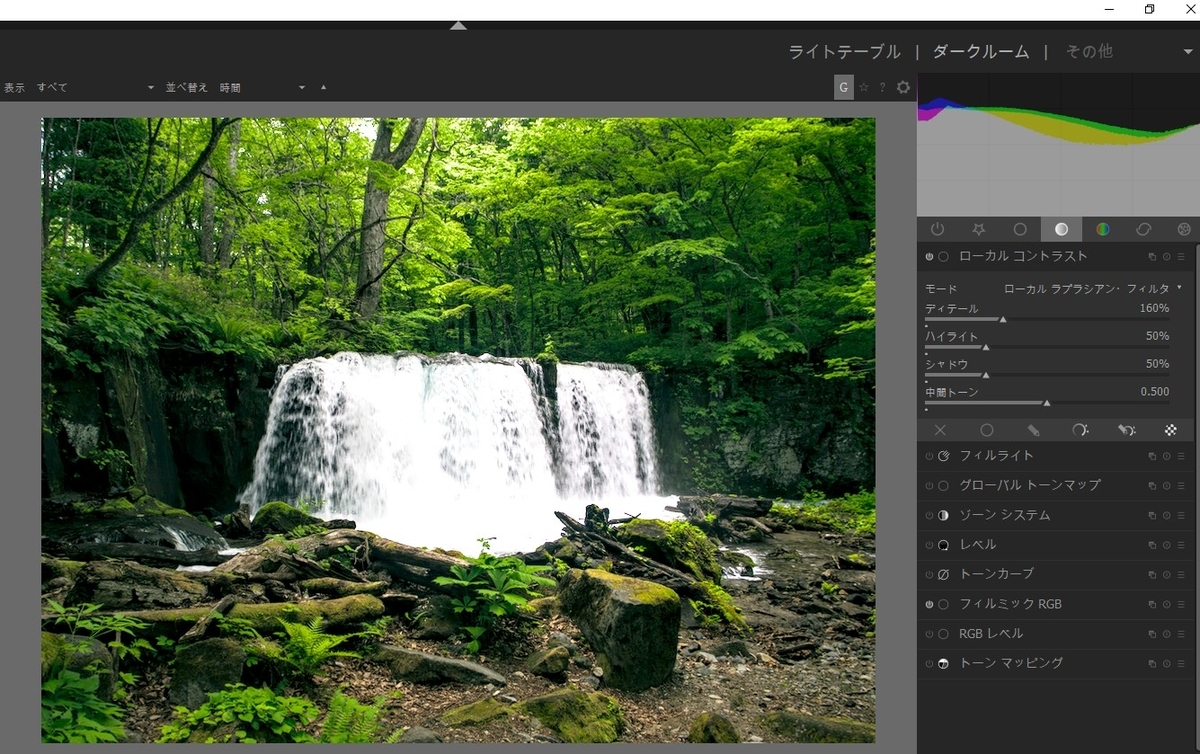Screen dimensions: 1200x754
Task: Turn off blending with X icon
Action: pos(940,430)
